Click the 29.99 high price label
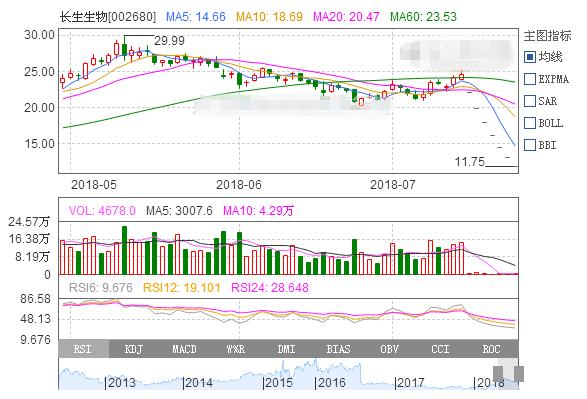The height and width of the screenshot is (399, 587). pyautogui.click(x=170, y=41)
